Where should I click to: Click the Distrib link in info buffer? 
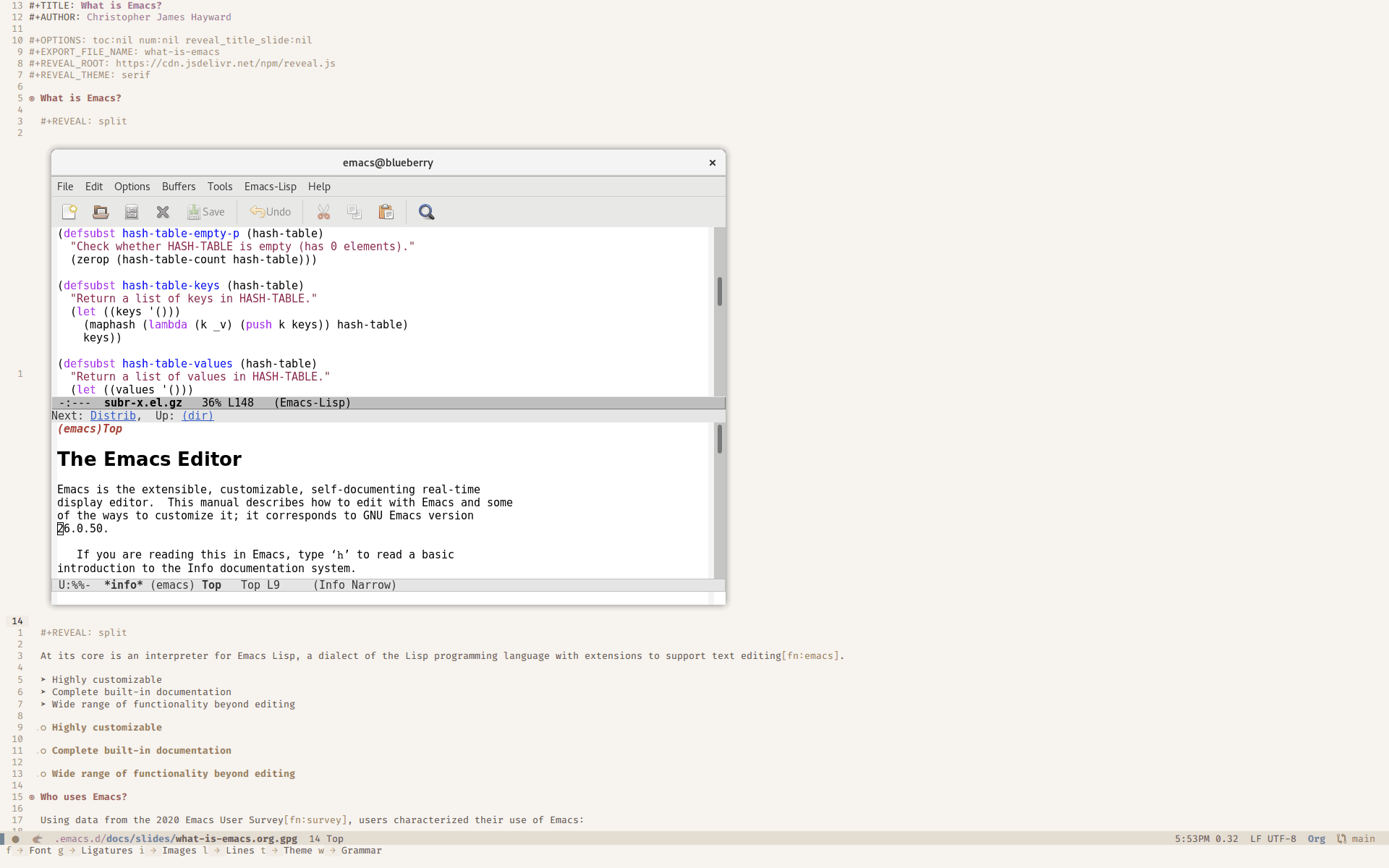click(113, 415)
